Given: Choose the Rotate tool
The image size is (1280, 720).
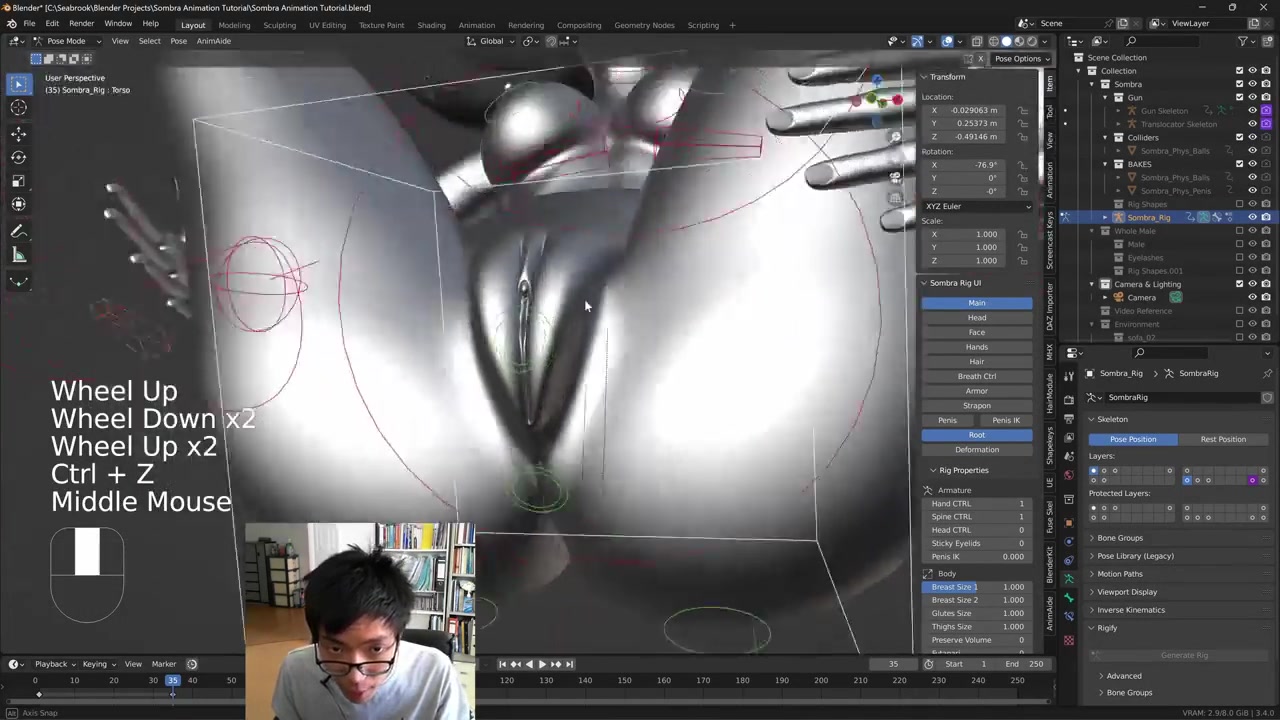Looking at the screenshot, I should tap(18, 157).
